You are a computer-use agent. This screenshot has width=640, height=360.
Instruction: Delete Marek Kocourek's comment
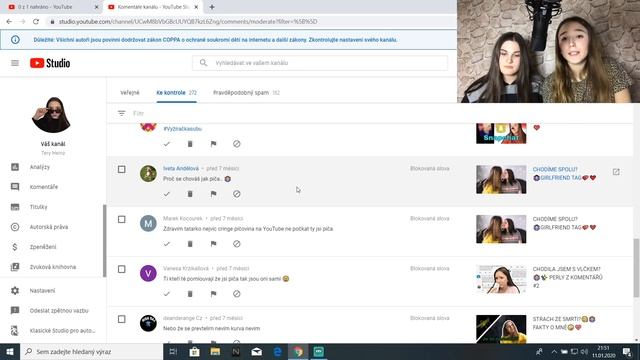(x=190, y=244)
